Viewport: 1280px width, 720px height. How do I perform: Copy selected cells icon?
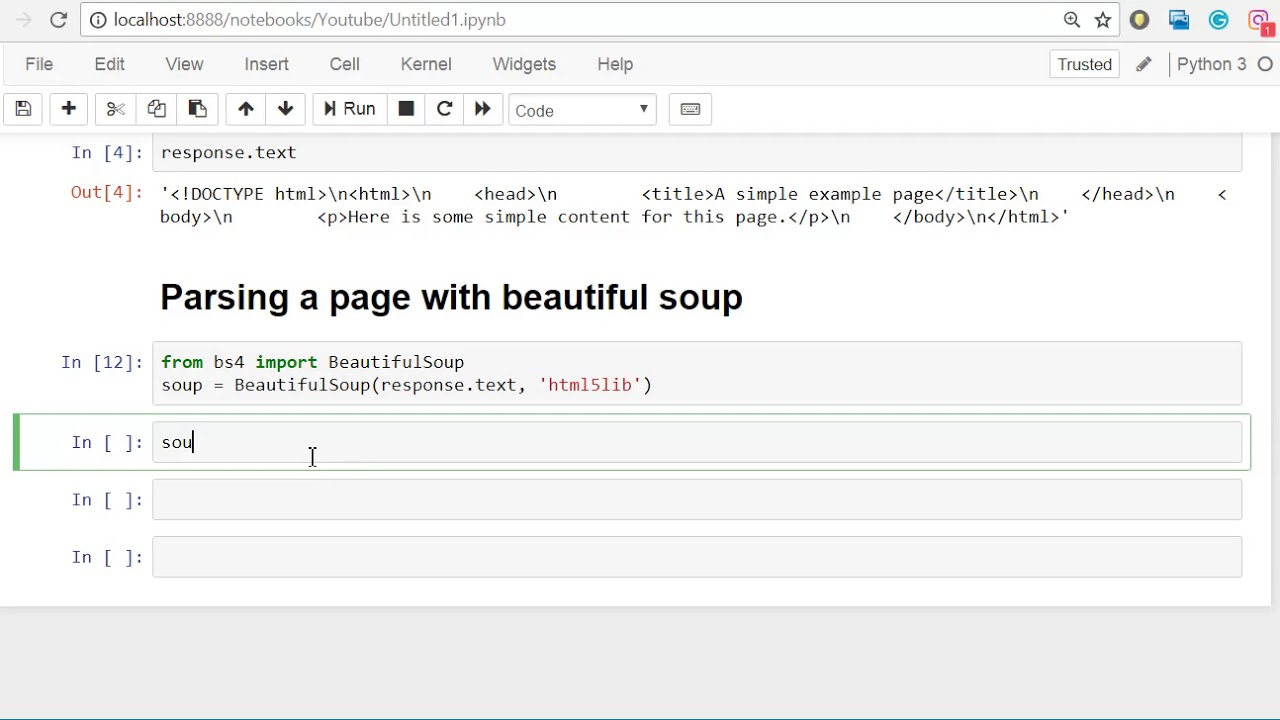click(156, 109)
